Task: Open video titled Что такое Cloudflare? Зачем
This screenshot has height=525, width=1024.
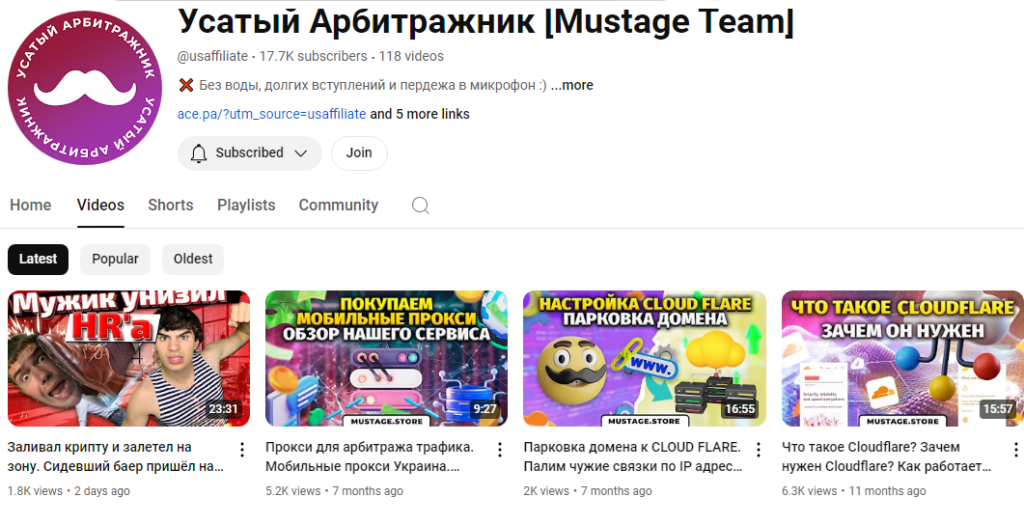Action: pyautogui.click(x=886, y=457)
